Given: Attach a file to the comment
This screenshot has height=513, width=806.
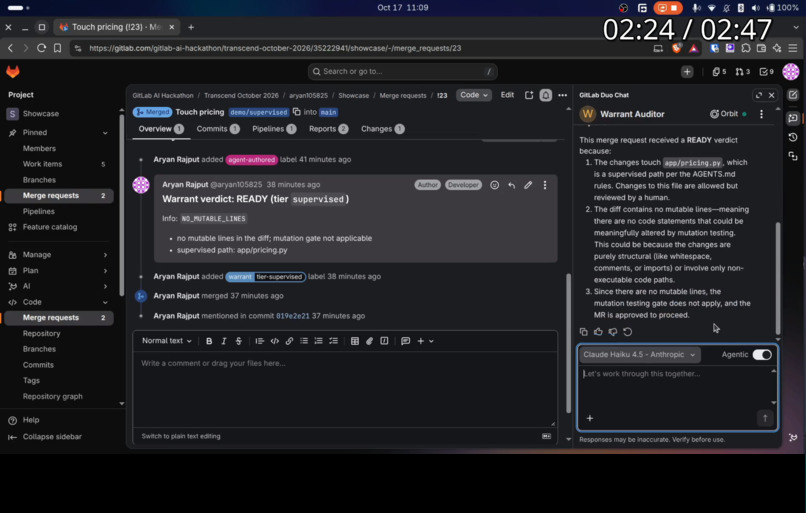Looking at the screenshot, I should pyautogui.click(x=369, y=341).
